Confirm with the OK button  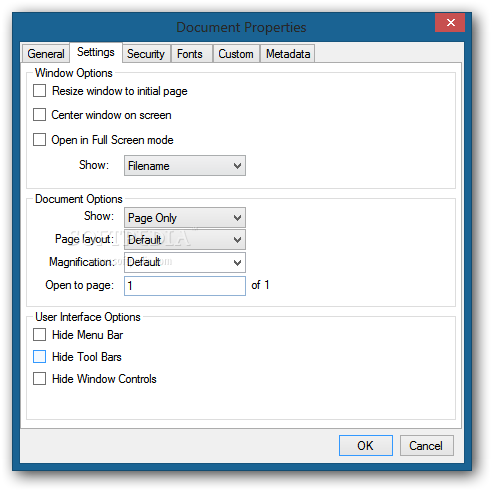pos(366,445)
